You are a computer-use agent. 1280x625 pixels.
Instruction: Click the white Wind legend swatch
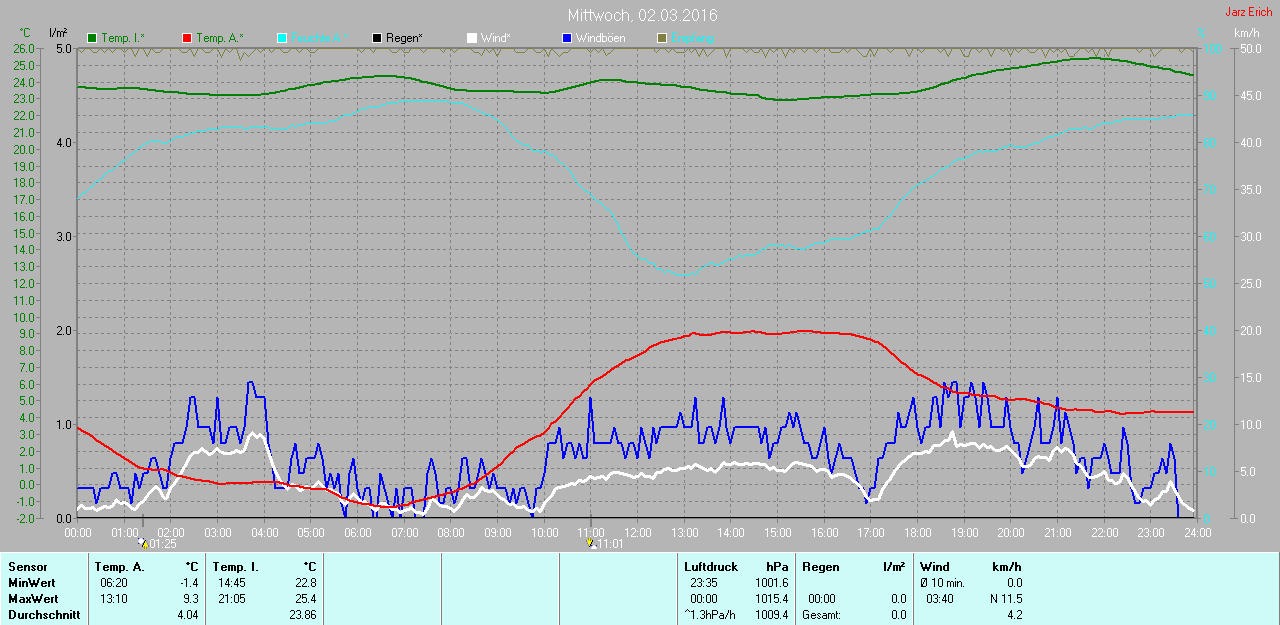tap(472, 38)
